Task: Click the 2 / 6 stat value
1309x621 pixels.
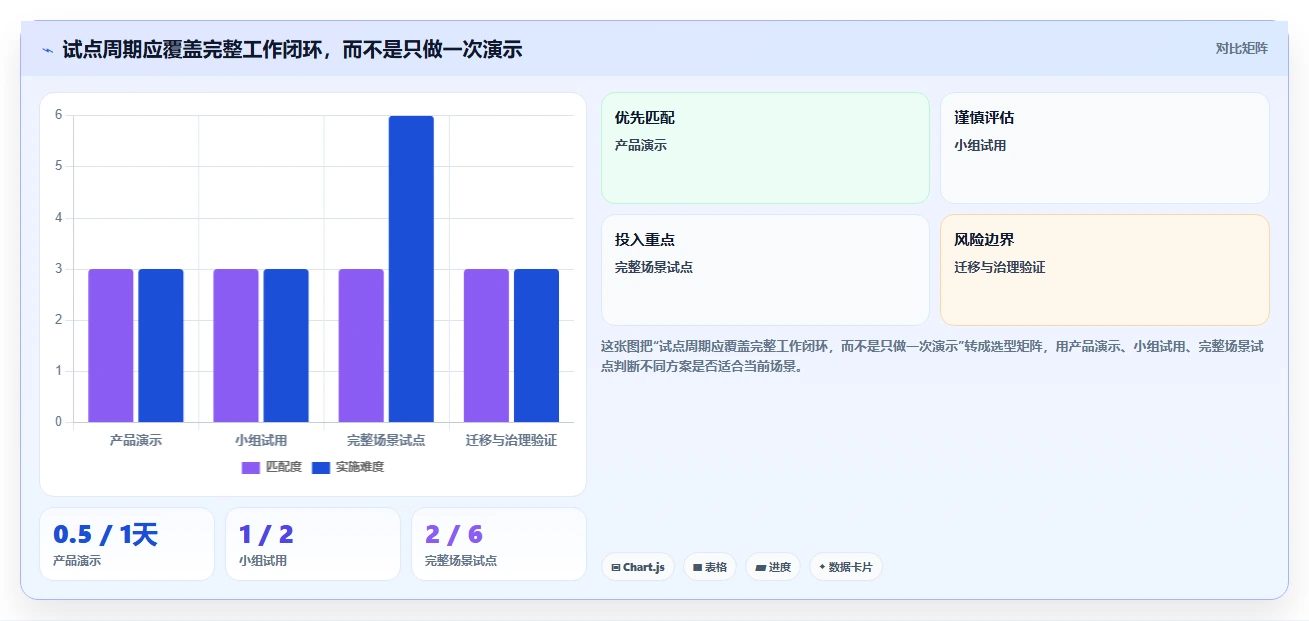Action: pyautogui.click(x=454, y=535)
